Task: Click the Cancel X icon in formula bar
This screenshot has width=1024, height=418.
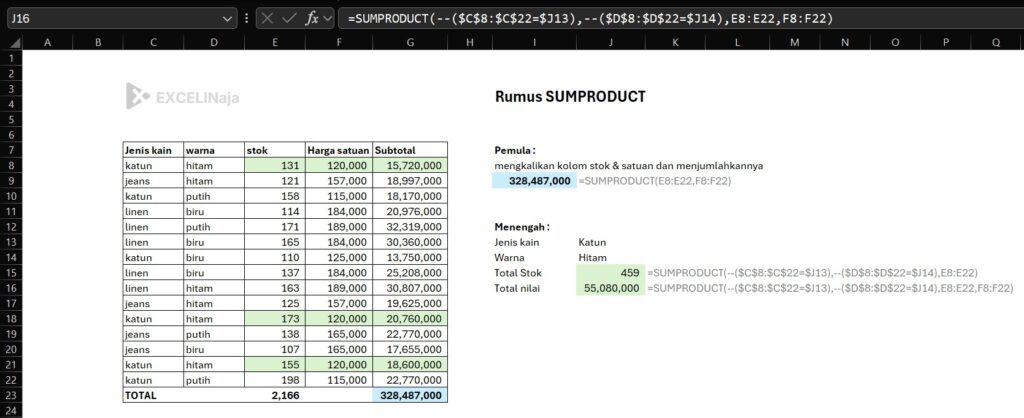Action: click(x=267, y=18)
